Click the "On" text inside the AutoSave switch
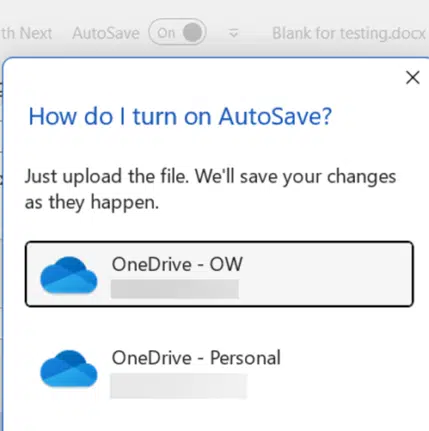This screenshot has width=429, height=431. coord(166,33)
